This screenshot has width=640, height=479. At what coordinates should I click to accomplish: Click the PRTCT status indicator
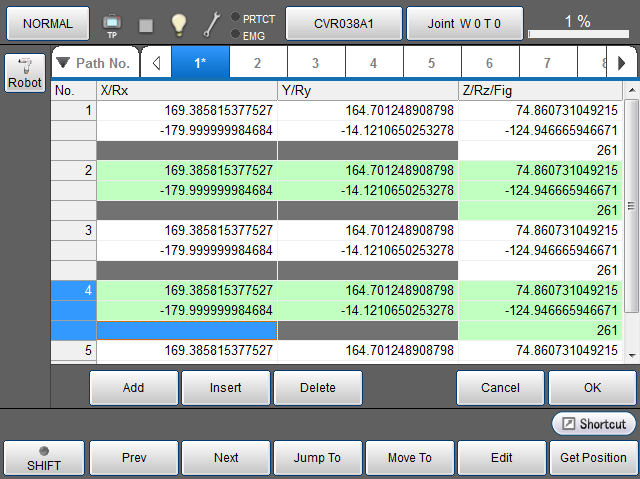click(x=254, y=16)
